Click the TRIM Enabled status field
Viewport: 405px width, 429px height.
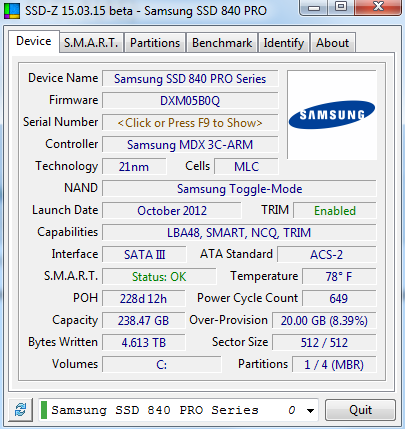tap(335, 211)
